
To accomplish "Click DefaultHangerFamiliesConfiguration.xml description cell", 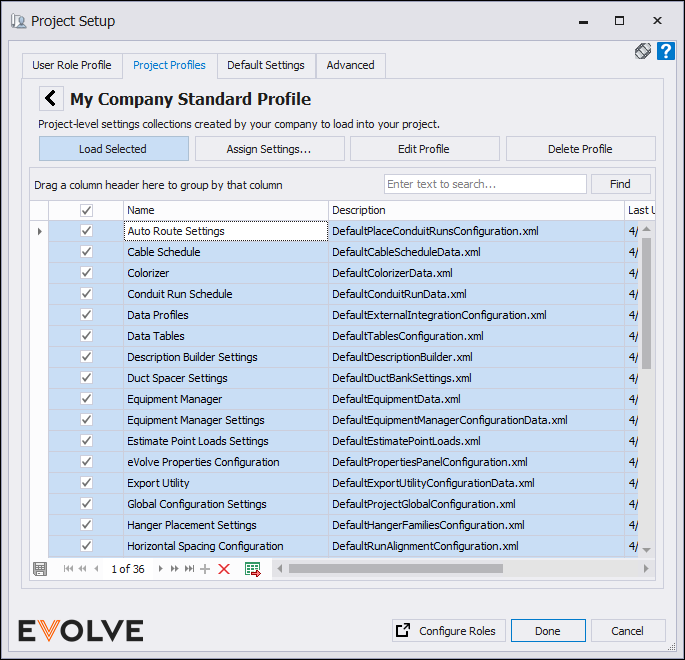I will tap(476, 525).
